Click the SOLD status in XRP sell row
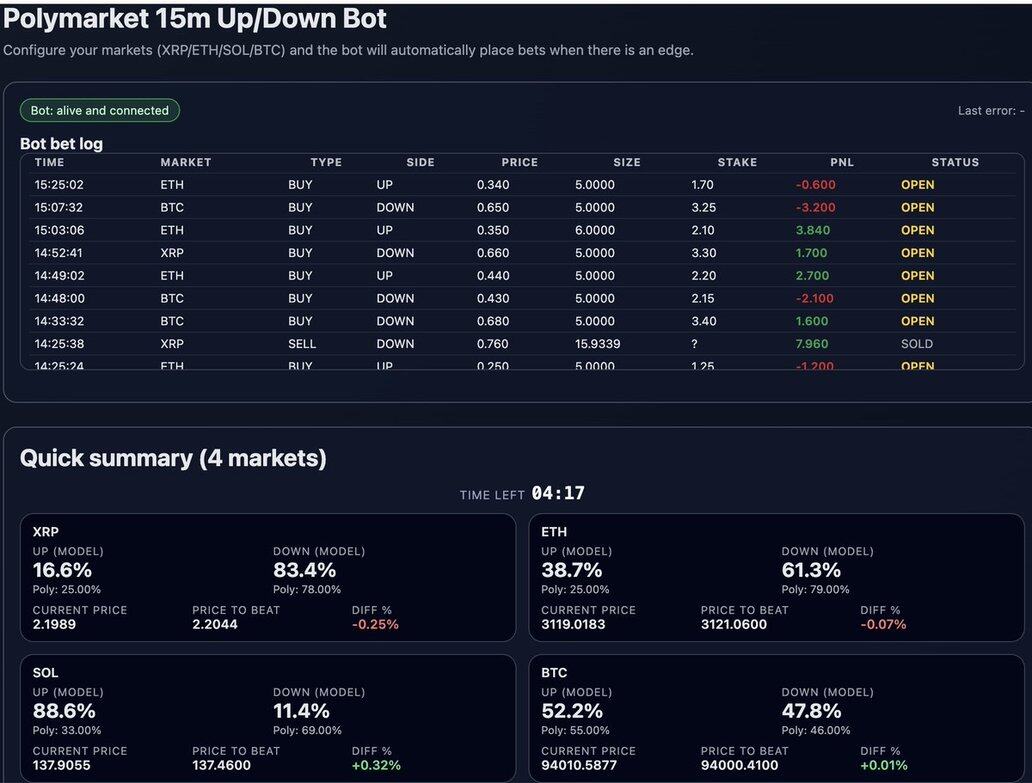 click(x=916, y=344)
